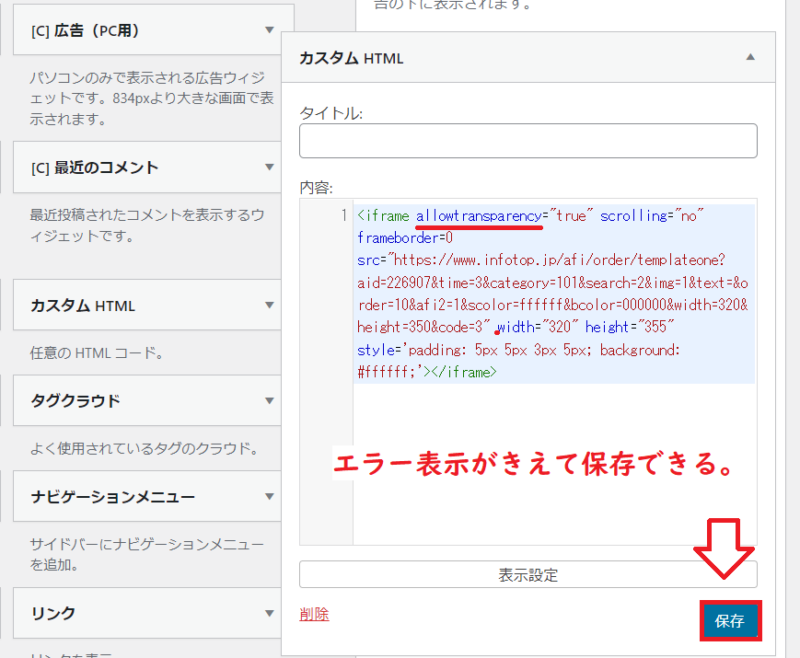Image resolution: width=800 pixels, height=658 pixels.
Task: Expand the left カスタム HTML widget arrow
Action: point(269,305)
